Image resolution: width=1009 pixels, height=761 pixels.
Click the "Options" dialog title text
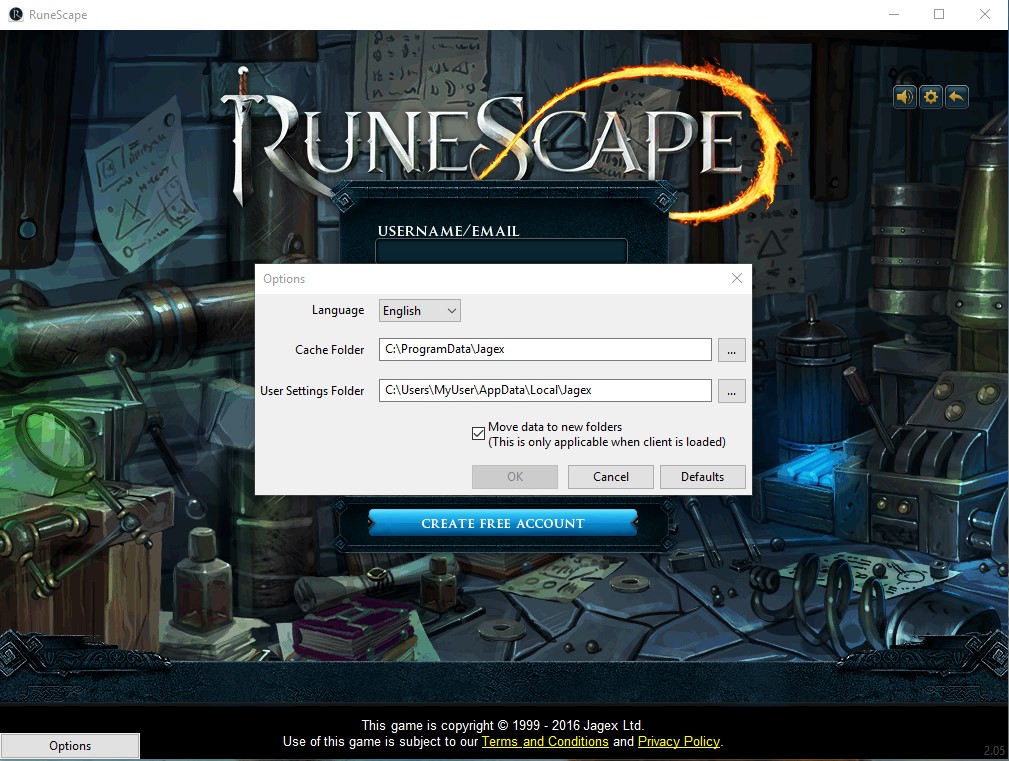pyautogui.click(x=284, y=279)
